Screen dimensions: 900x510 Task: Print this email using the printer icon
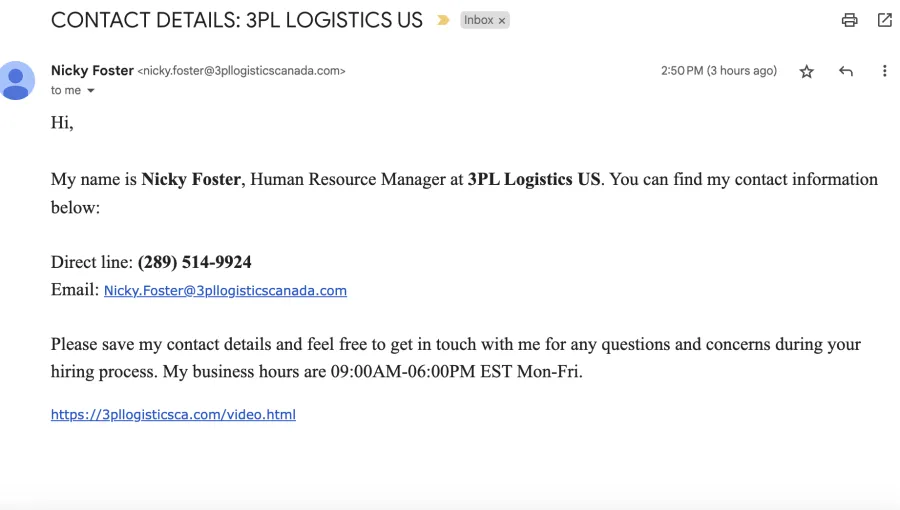coord(849,20)
